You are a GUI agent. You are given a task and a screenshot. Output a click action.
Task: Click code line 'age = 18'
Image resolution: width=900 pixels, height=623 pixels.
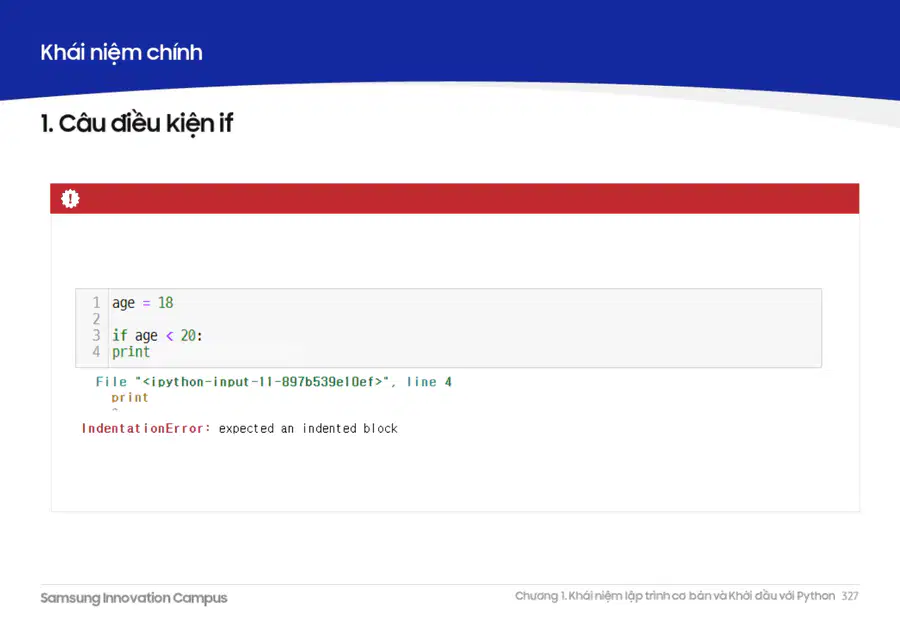coord(142,303)
